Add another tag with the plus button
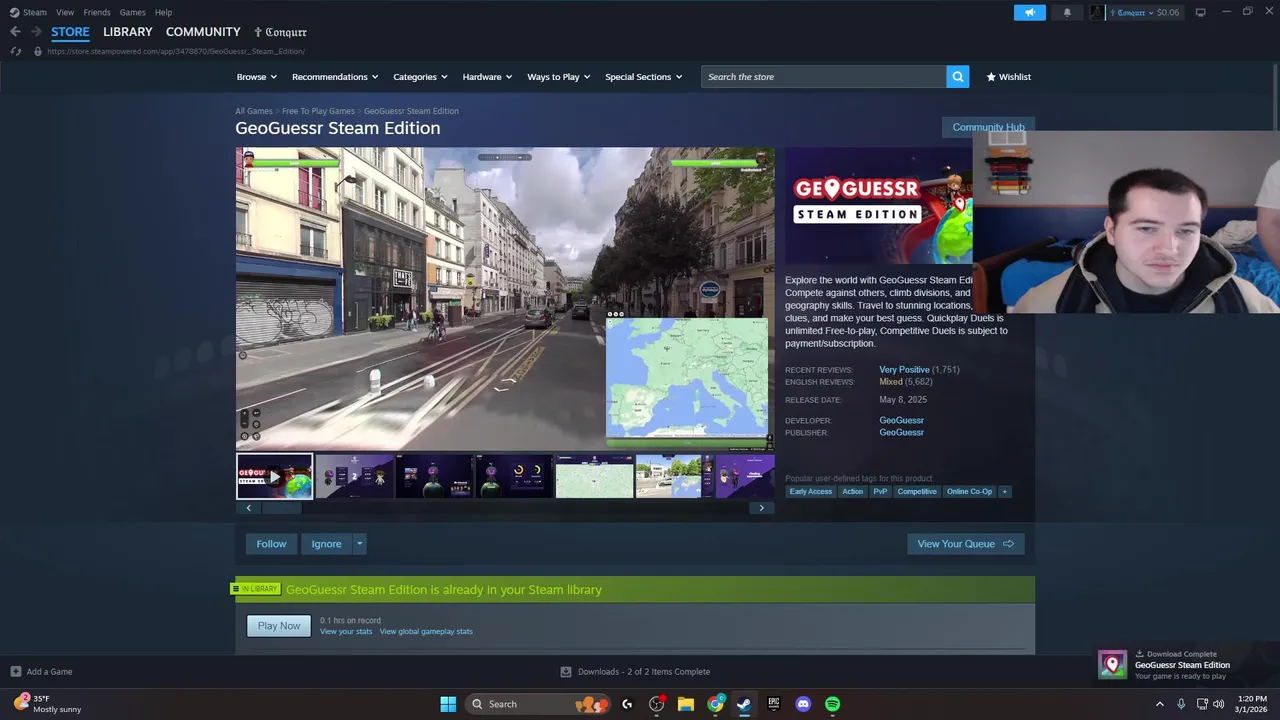The width and height of the screenshot is (1280, 720). pyautogui.click(x=1004, y=491)
